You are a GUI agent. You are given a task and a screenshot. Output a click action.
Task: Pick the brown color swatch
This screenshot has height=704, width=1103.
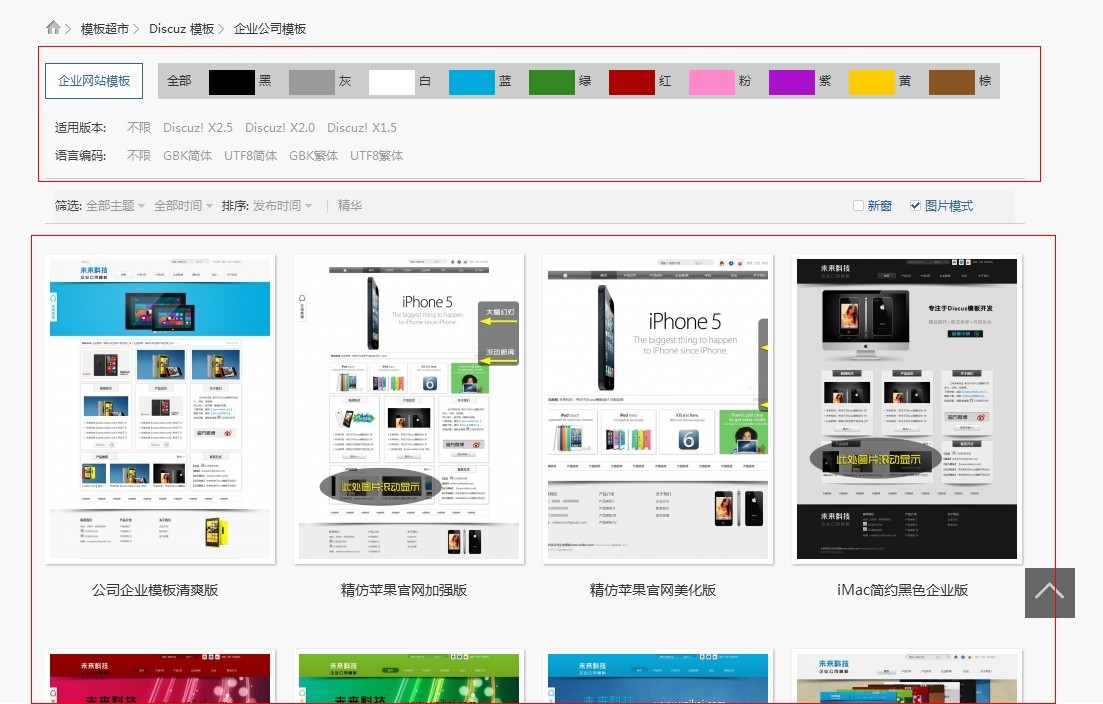(952, 82)
